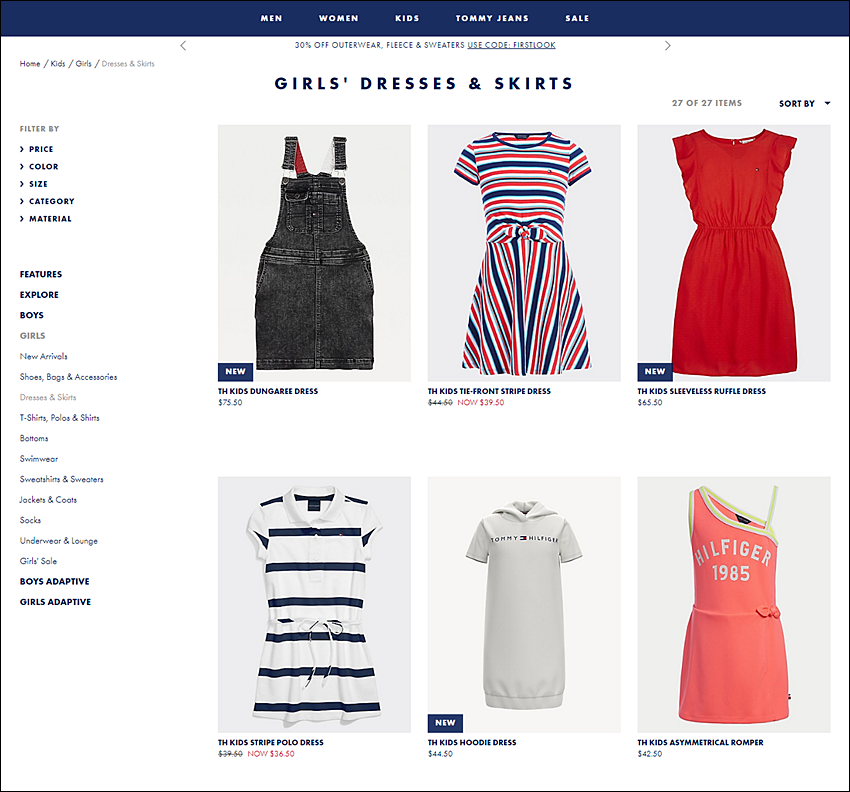This screenshot has width=850, height=792.
Task: Click the NOW $36.50 sale price
Action: (271, 754)
